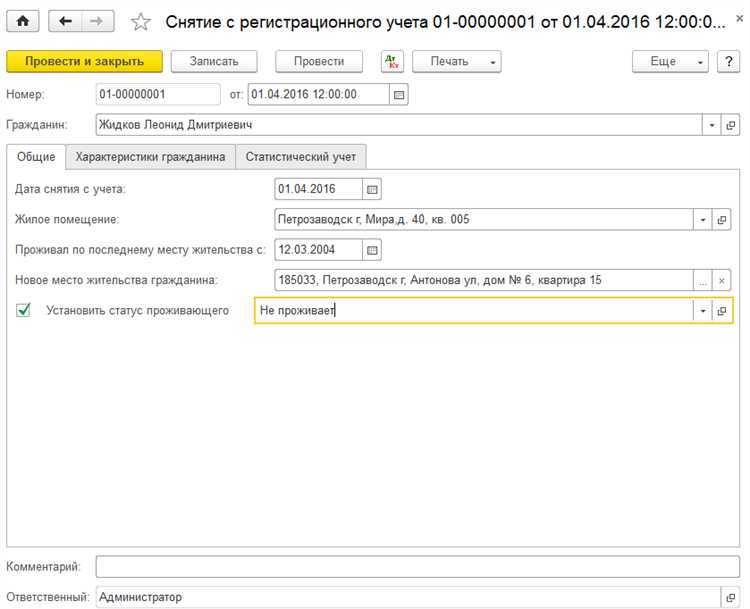Click the Гражданин name field
Screen dimensions: 750x609
coord(399,125)
